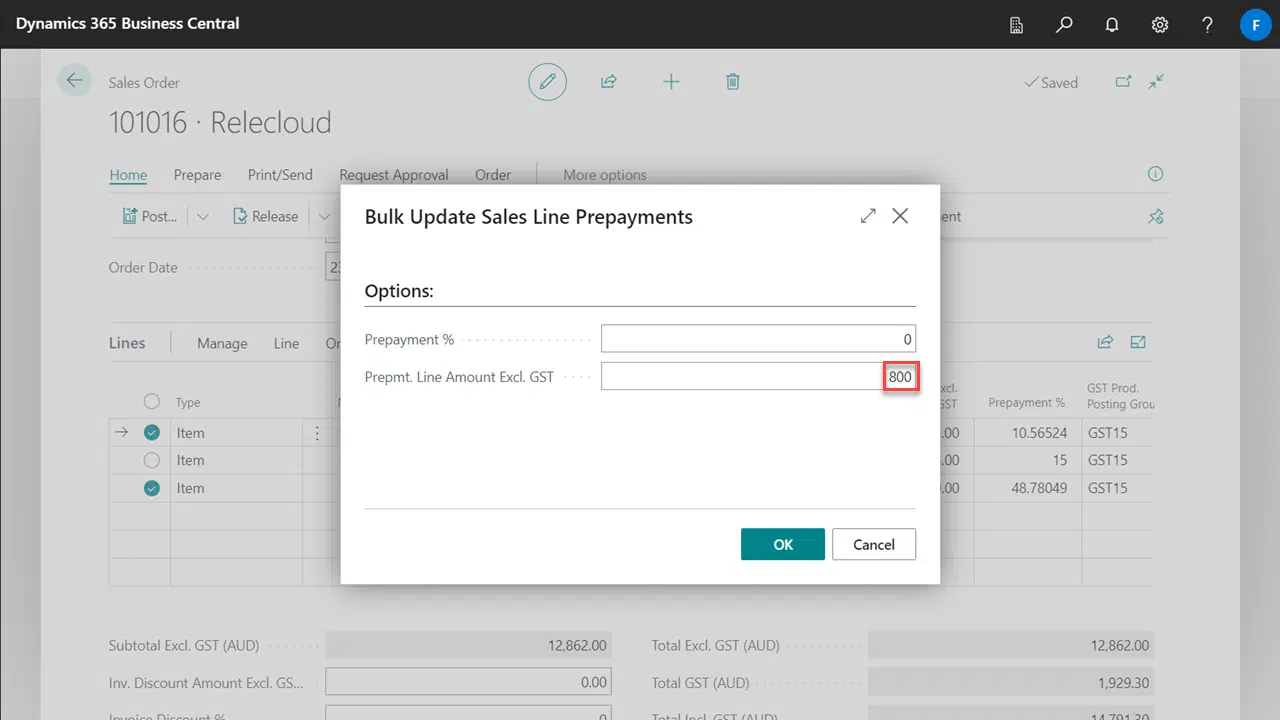This screenshot has width=1280, height=720.
Task: Click the plus icon to create new
Action: point(671,82)
